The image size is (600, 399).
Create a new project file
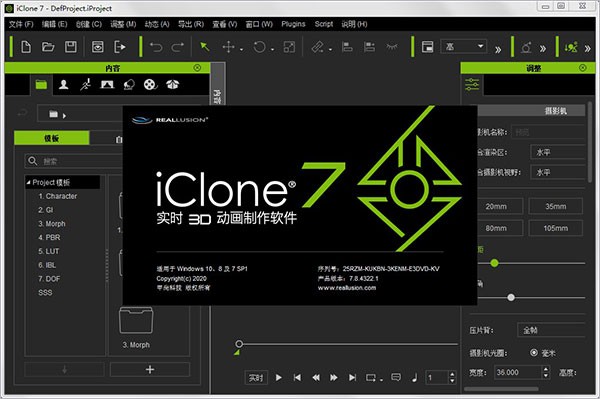(x=26, y=47)
